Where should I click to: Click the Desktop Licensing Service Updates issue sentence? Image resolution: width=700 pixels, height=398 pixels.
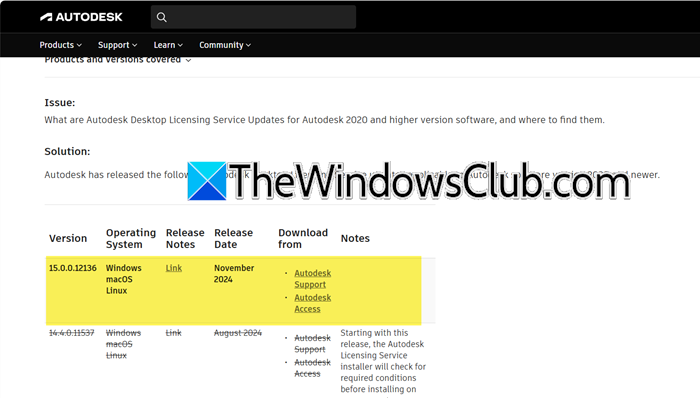[x=325, y=120]
